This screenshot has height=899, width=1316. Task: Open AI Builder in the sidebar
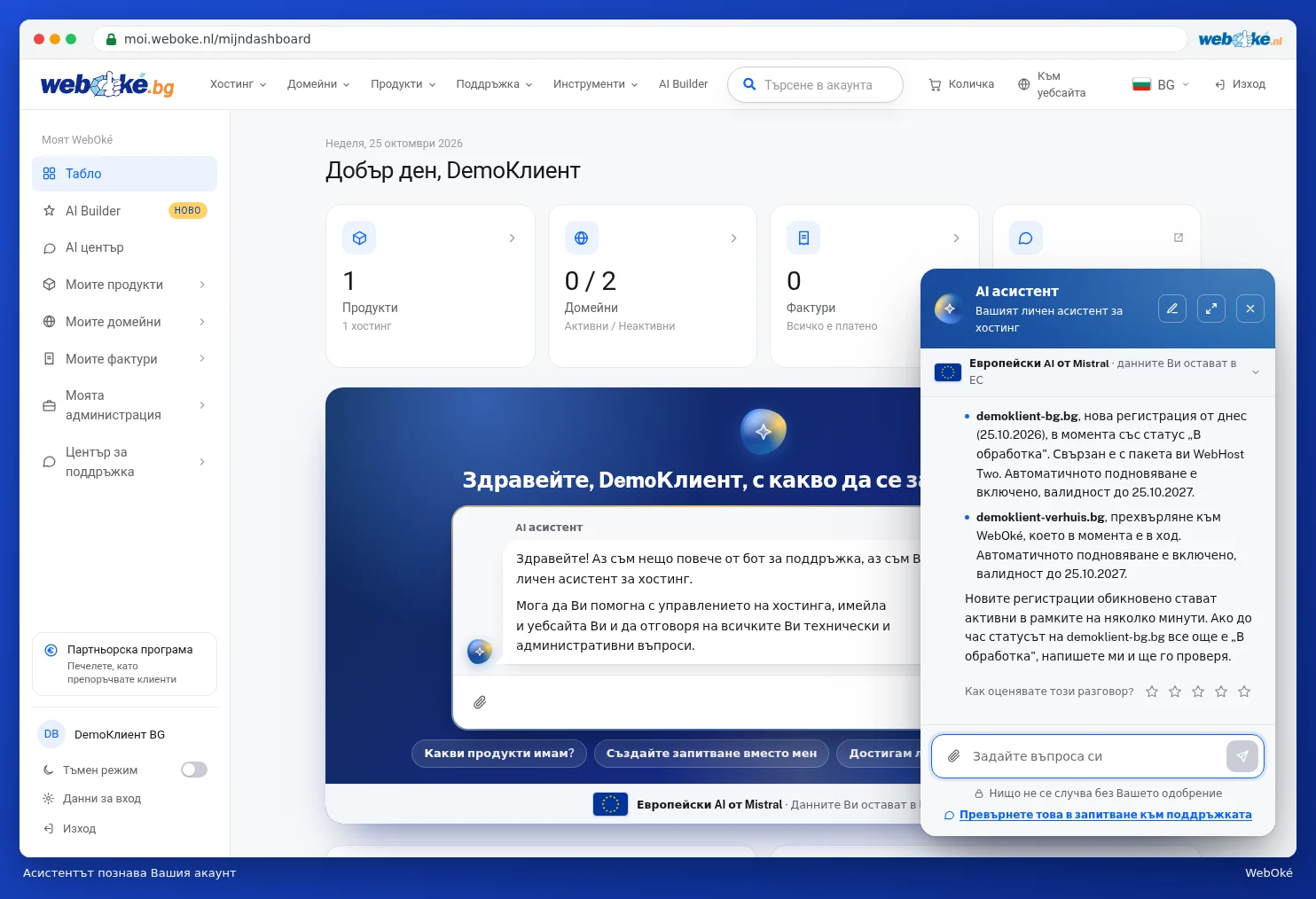[x=124, y=211]
